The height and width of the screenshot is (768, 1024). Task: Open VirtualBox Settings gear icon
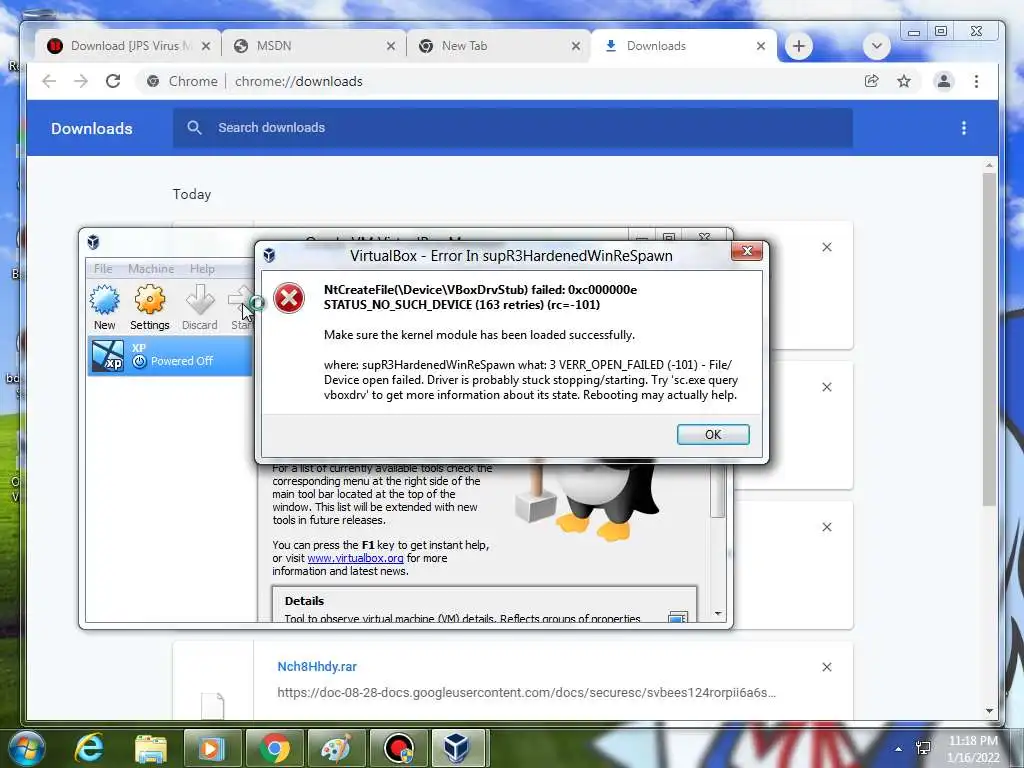(x=150, y=308)
